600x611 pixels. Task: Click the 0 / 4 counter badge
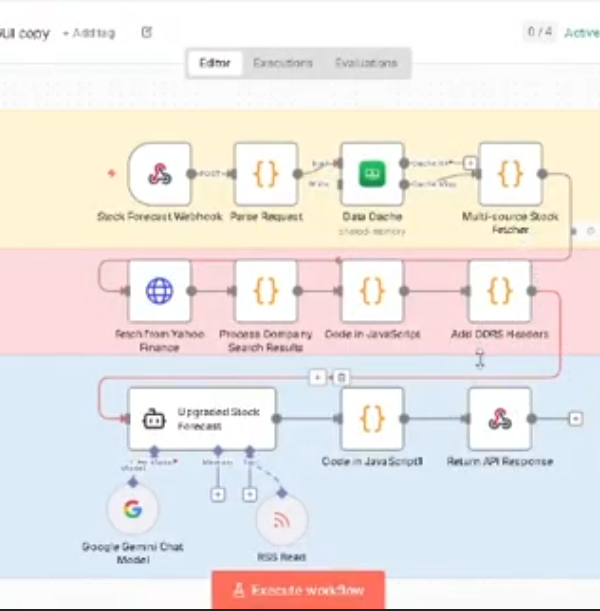pos(540,32)
